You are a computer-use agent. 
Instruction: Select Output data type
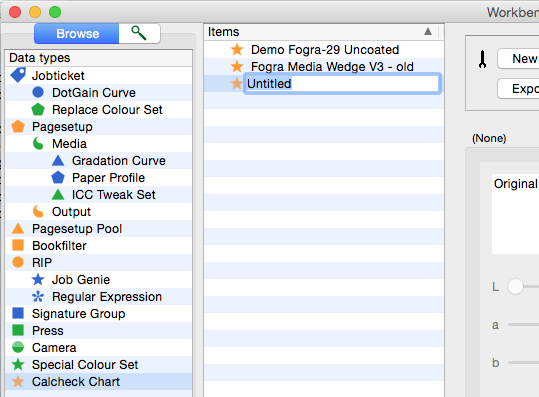pyautogui.click(x=99, y=211)
